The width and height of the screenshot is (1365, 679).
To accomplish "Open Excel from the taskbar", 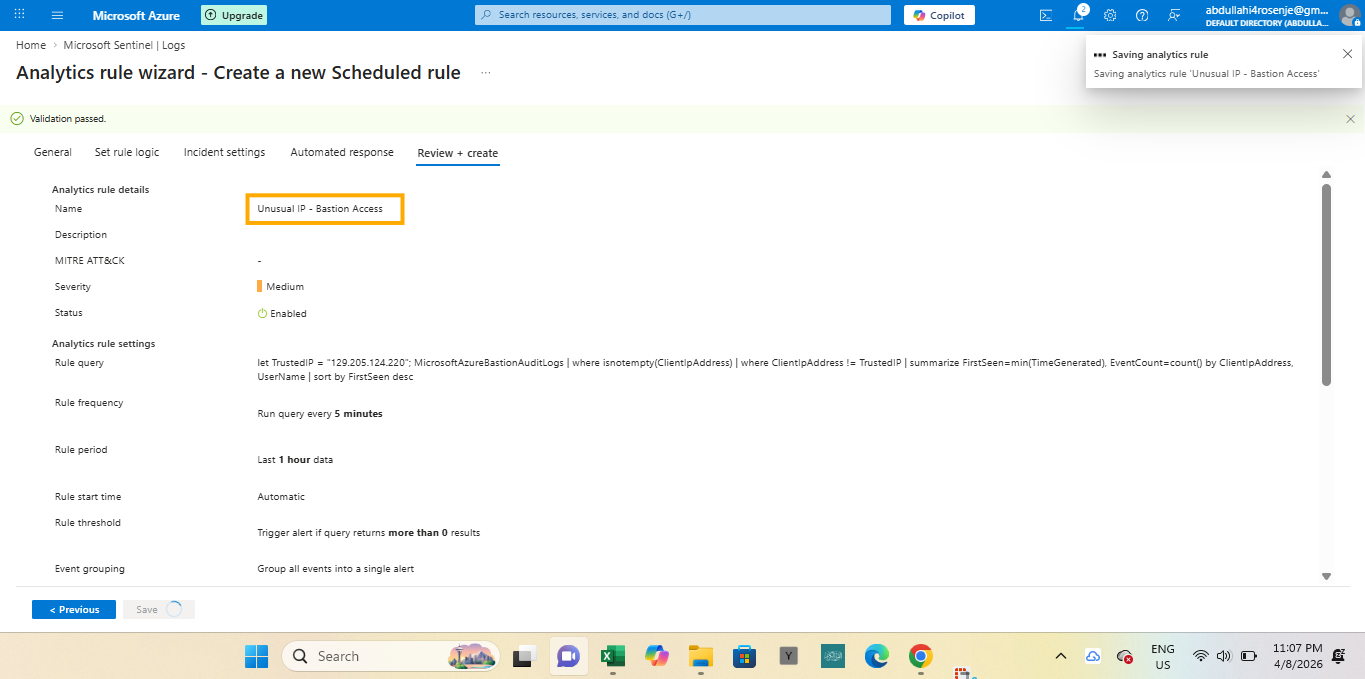I will point(612,656).
